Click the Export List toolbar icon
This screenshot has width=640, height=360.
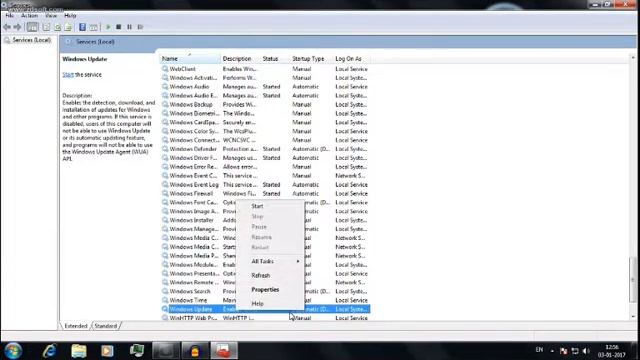[68, 27]
